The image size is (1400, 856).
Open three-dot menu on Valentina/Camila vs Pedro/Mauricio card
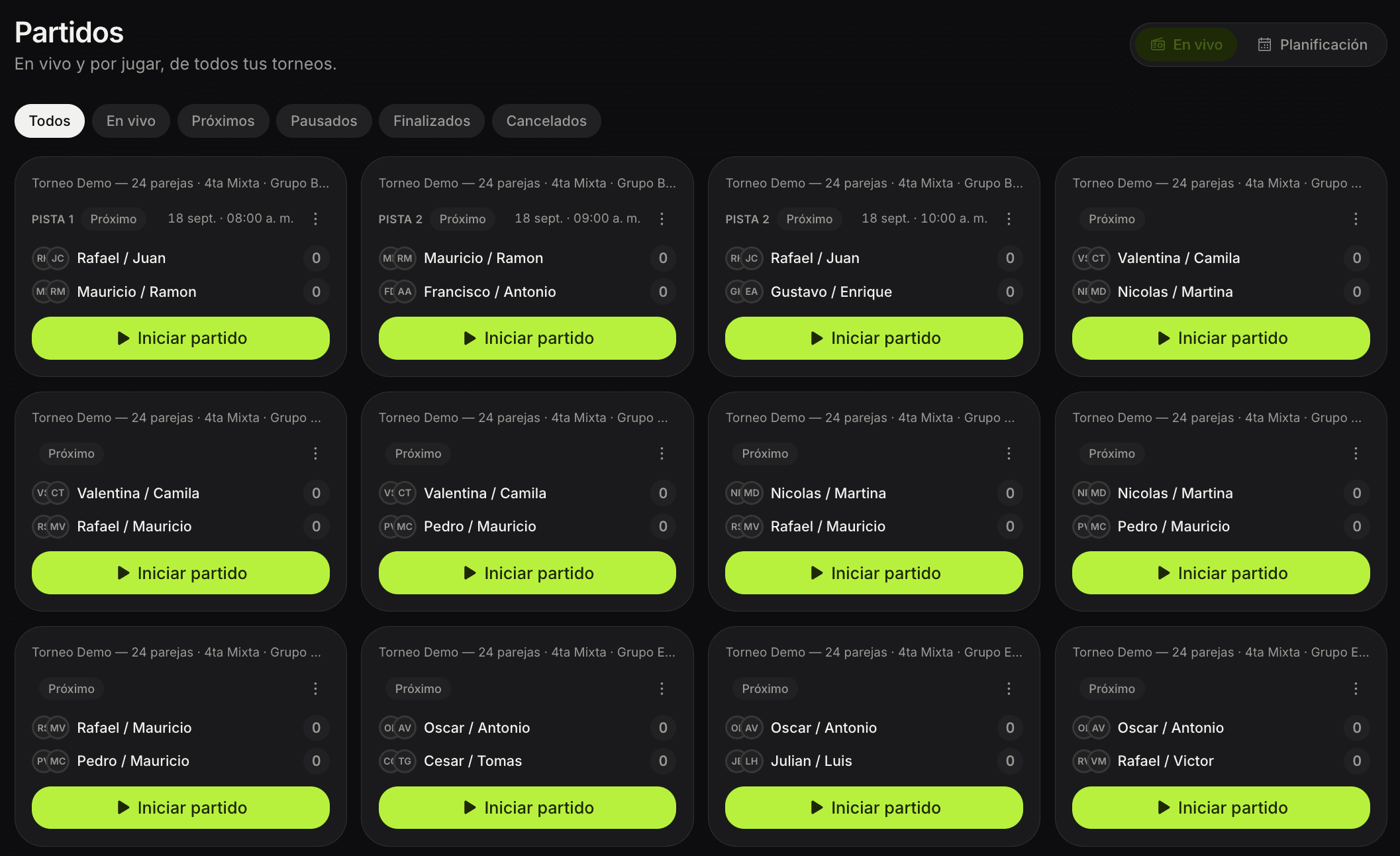coord(662,453)
